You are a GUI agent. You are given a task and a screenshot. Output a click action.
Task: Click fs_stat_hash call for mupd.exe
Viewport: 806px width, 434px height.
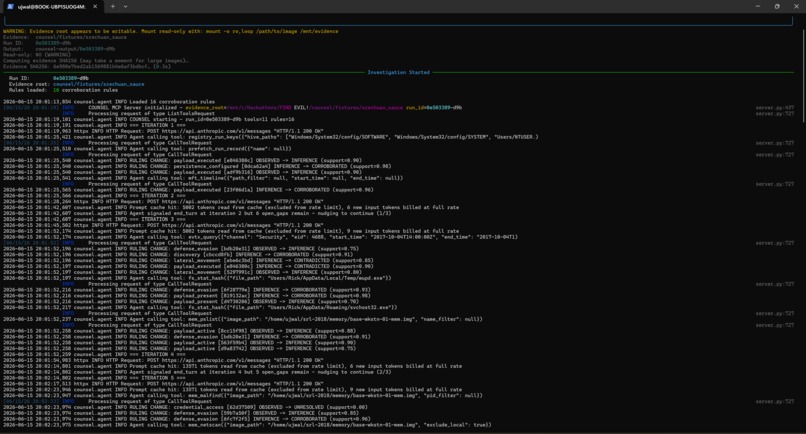click(197, 278)
